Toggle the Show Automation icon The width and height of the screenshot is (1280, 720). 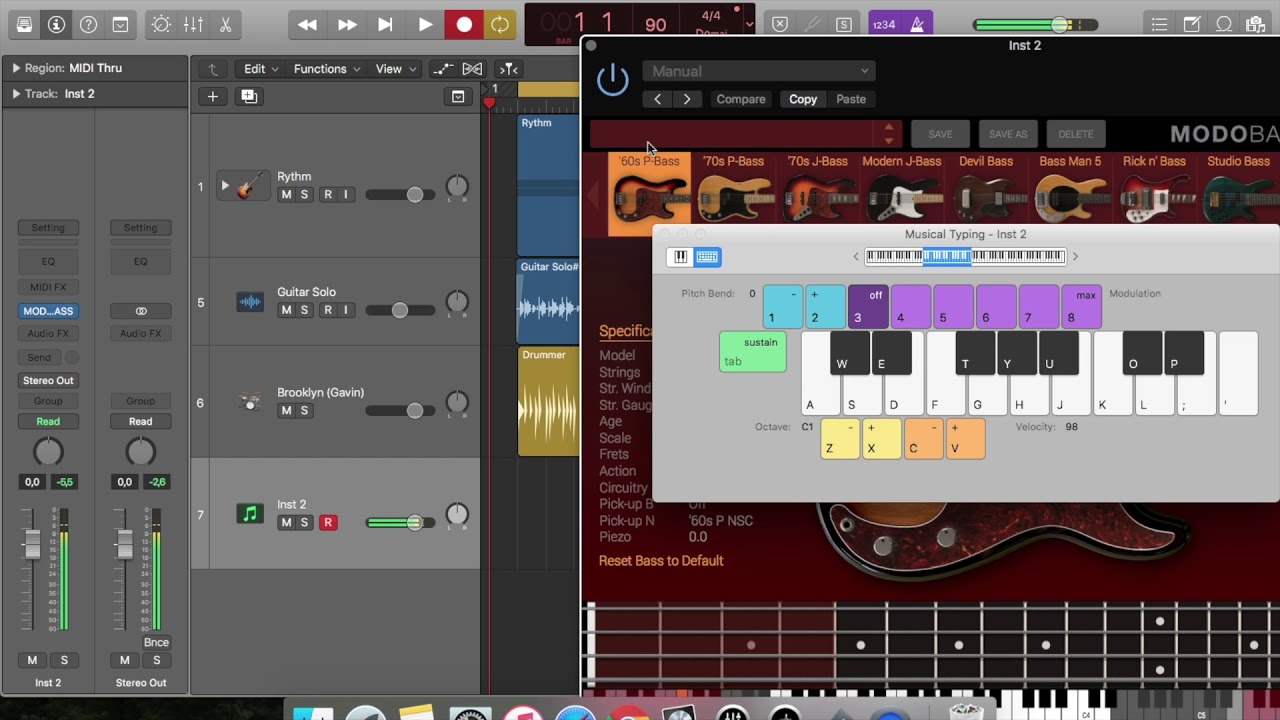click(x=442, y=69)
